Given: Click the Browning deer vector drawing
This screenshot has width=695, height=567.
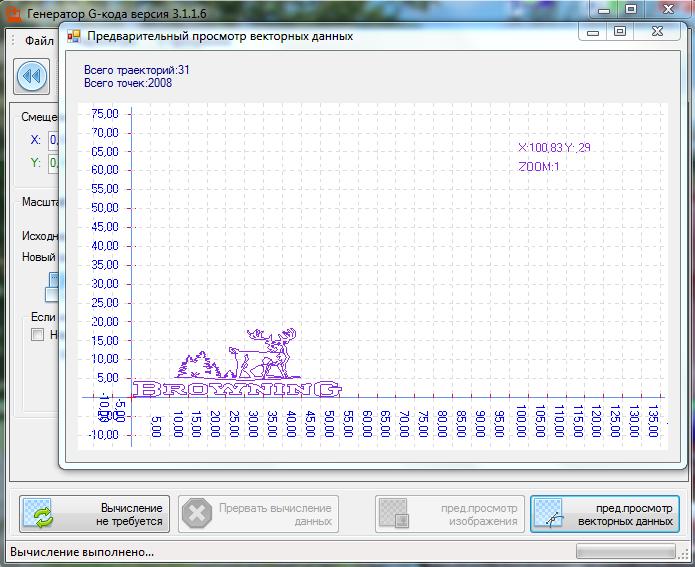Looking at the screenshot, I should pyautogui.click(x=237, y=363).
